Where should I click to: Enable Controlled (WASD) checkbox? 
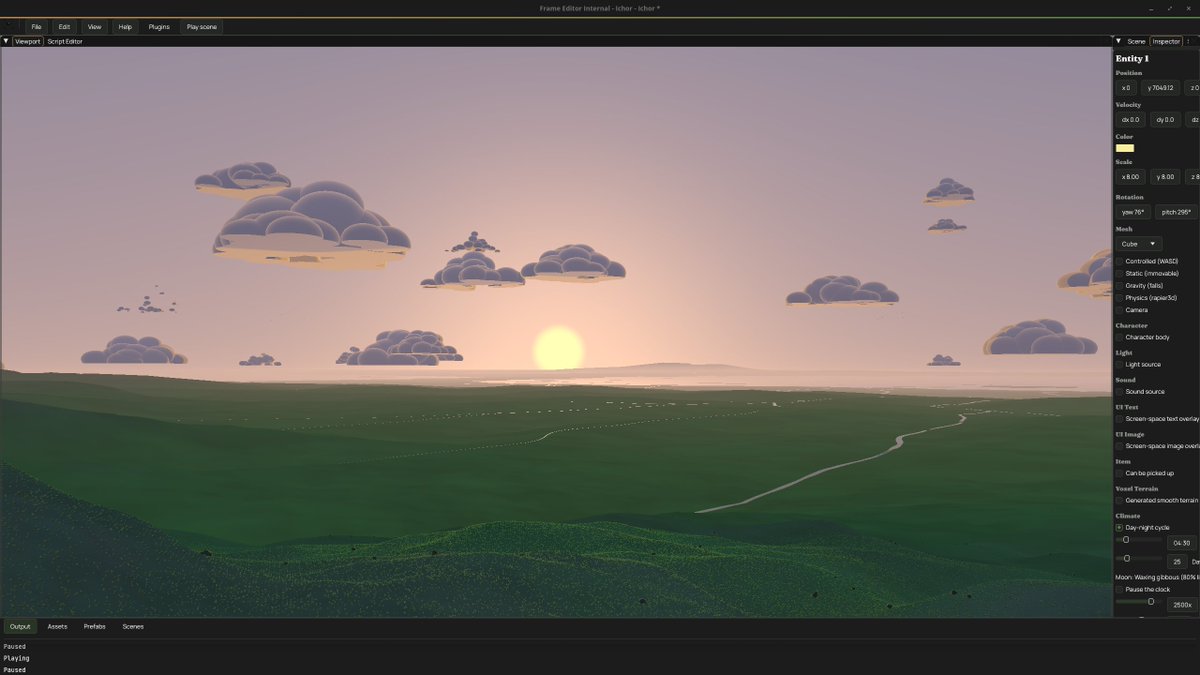(x=1119, y=261)
